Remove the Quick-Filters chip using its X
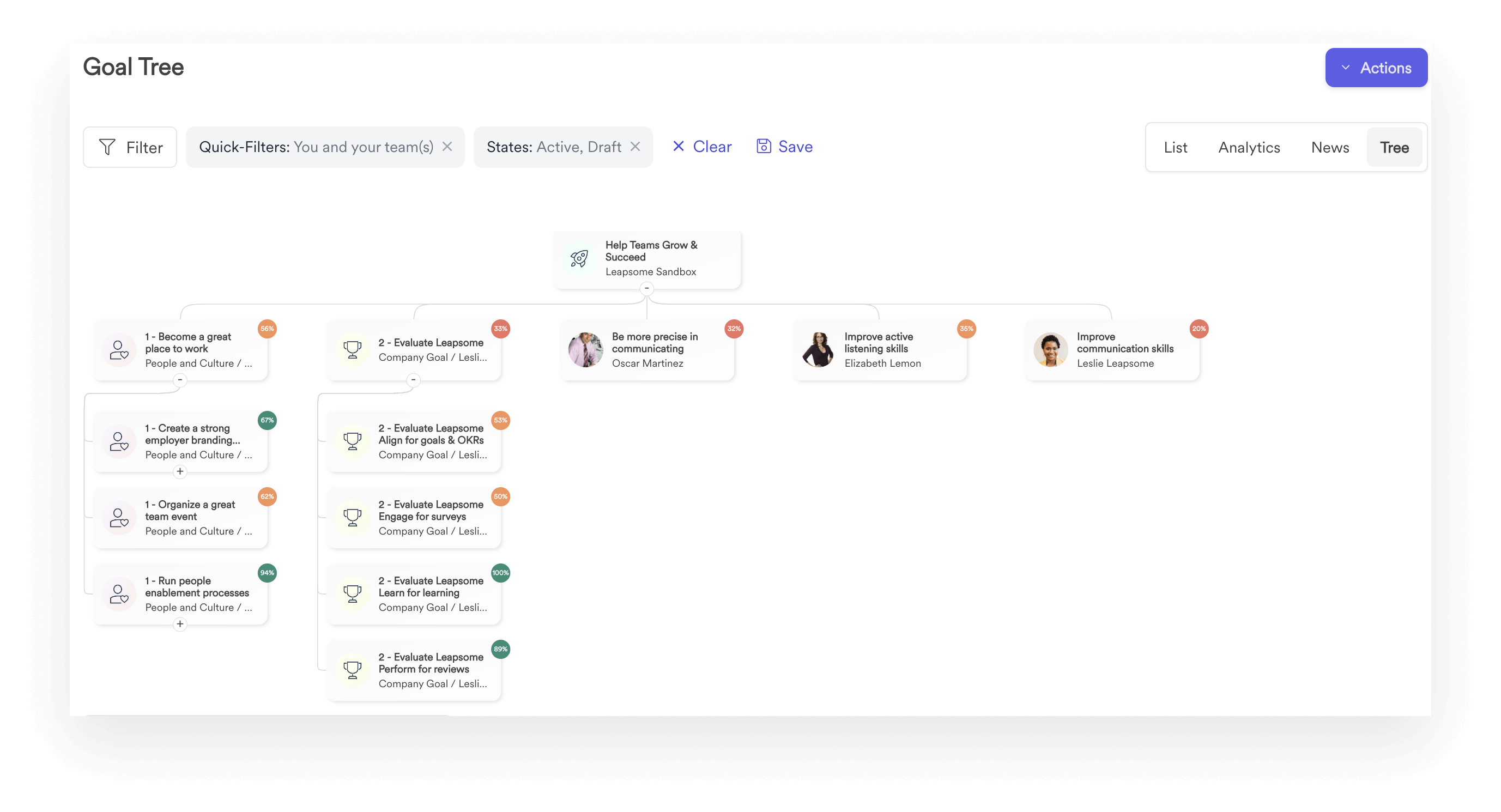 pos(447,147)
